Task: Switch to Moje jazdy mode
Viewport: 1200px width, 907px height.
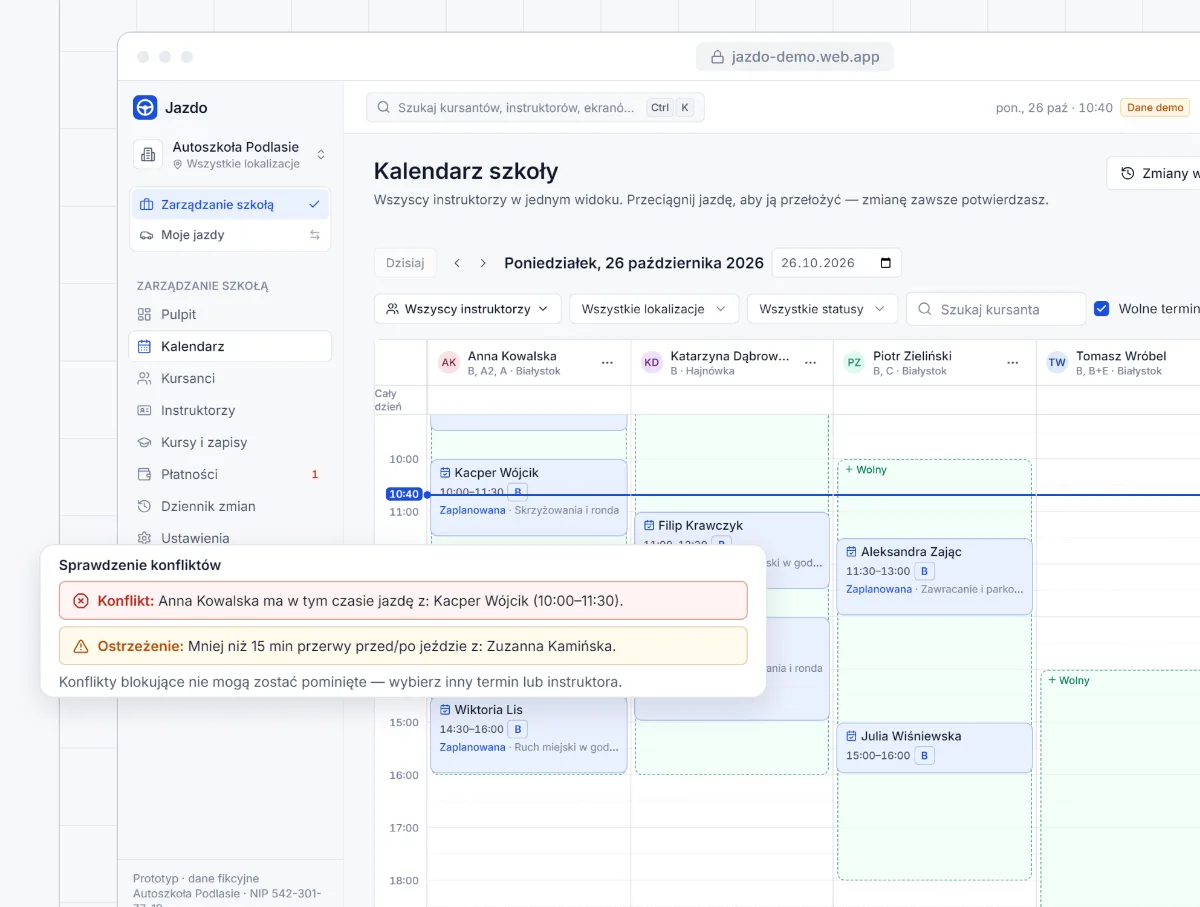Action: (231, 235)
